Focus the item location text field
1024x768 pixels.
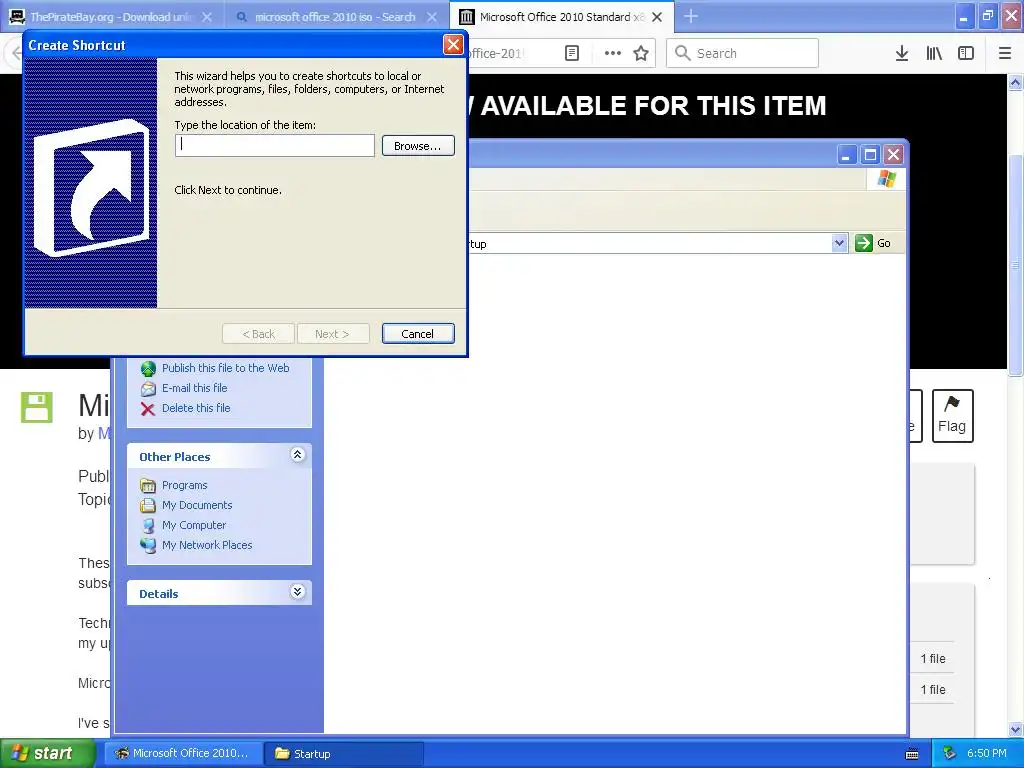pyautogui.click(x=274, y=145)
